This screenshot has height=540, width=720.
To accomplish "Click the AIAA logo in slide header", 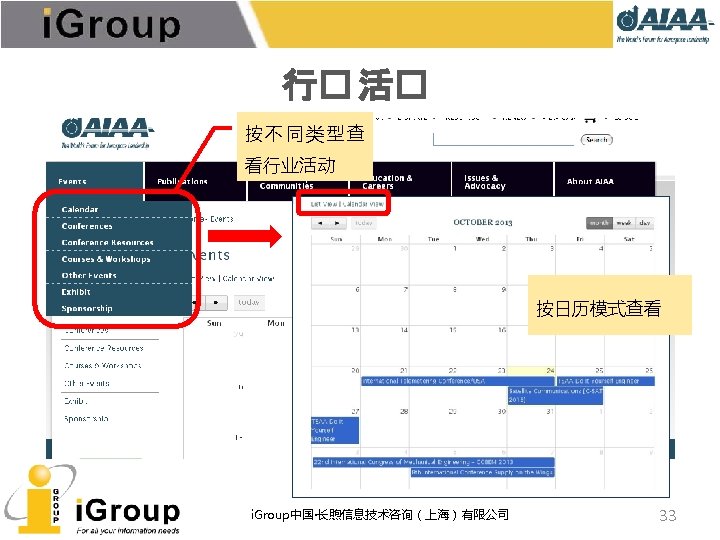I will click(x=663, y=25).
